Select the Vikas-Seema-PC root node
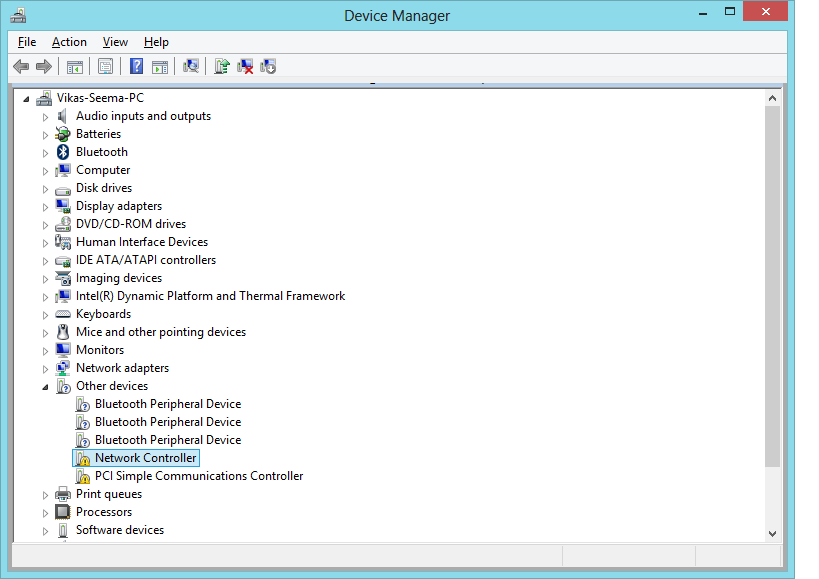The image size is (819, 579). point(101,98)
